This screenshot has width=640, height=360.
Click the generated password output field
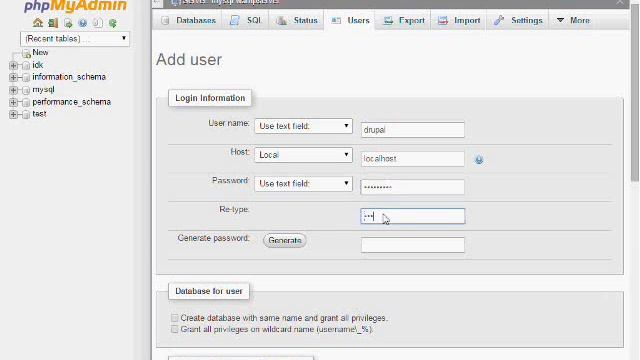click(x=413, y=245)
